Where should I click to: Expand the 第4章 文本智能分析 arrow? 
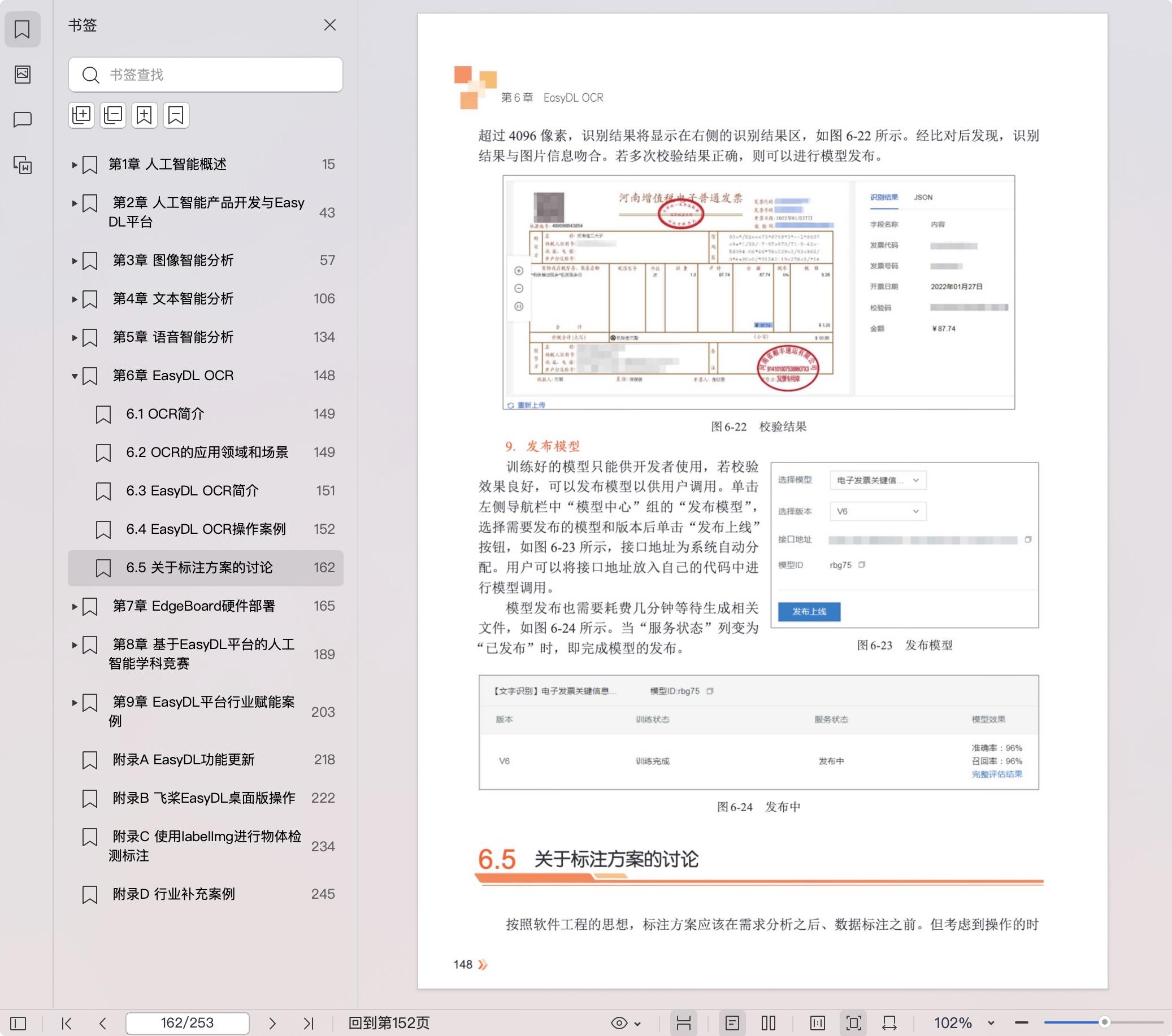[x=75, y=299]
